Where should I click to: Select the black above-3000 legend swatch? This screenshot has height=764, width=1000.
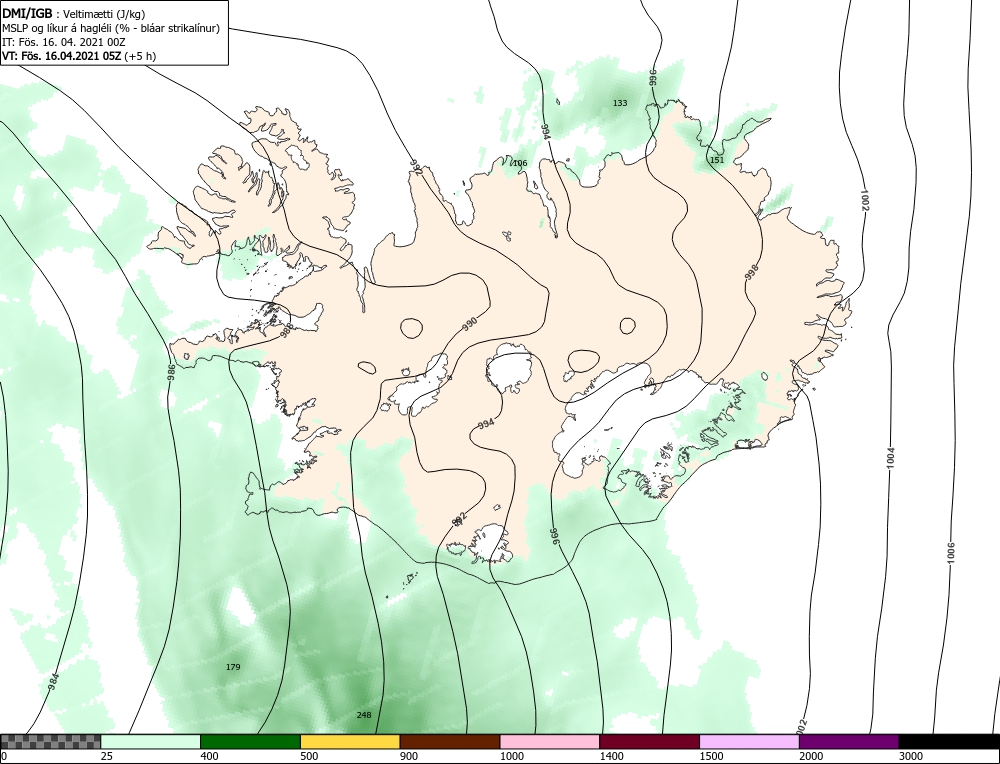click(949, 742)
